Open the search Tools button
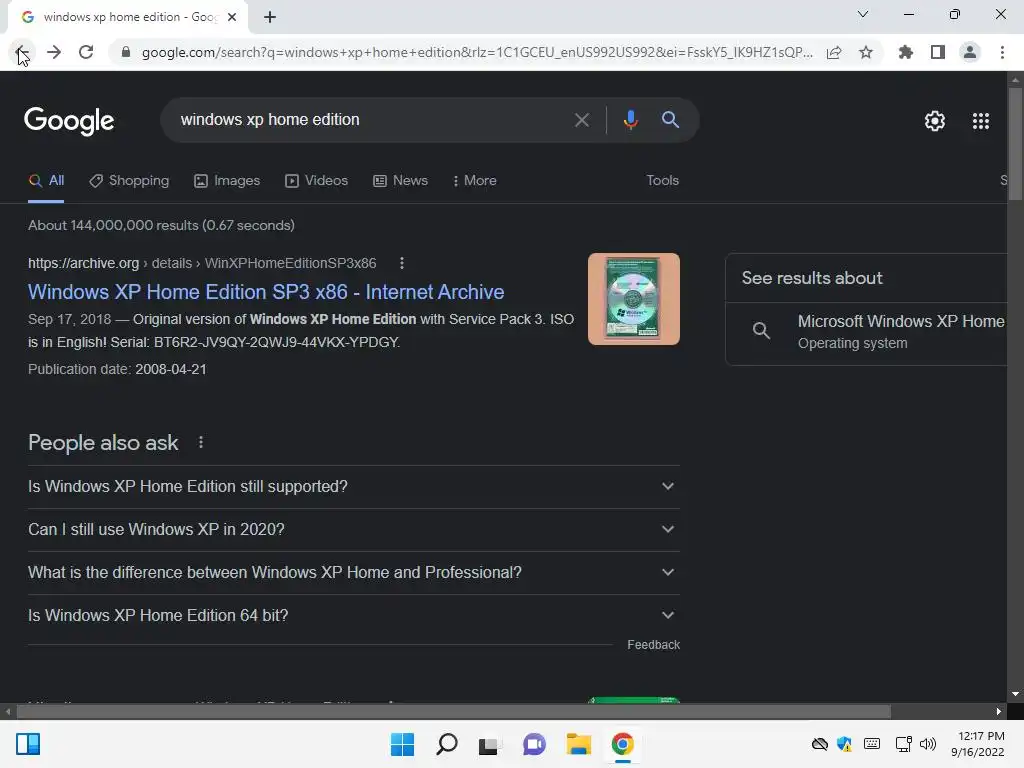1024x768 pixels. [662, 181]
